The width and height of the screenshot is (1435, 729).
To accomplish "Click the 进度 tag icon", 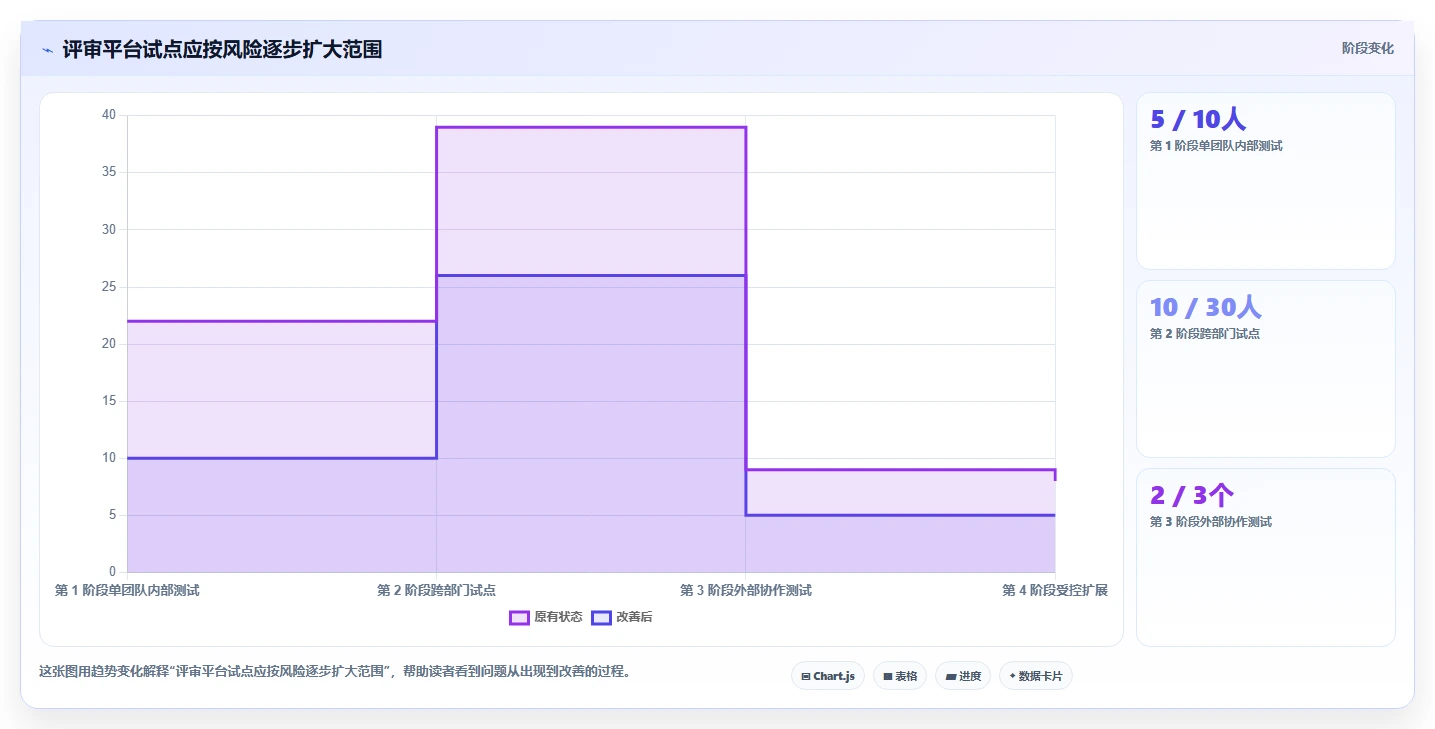I will click(x=950, y=677).
